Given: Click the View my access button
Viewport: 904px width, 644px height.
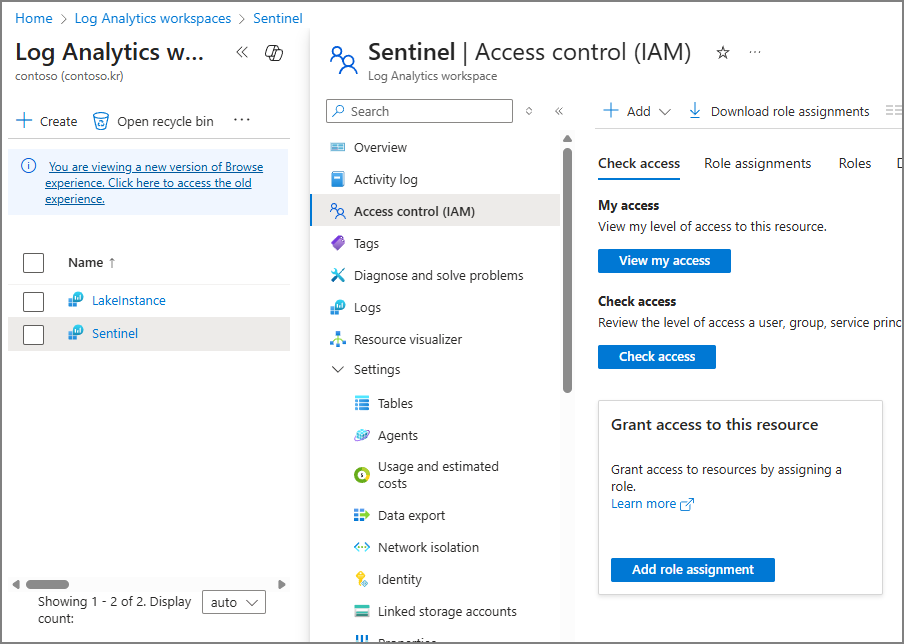Looking at the screenshot, I should (664, 261).
